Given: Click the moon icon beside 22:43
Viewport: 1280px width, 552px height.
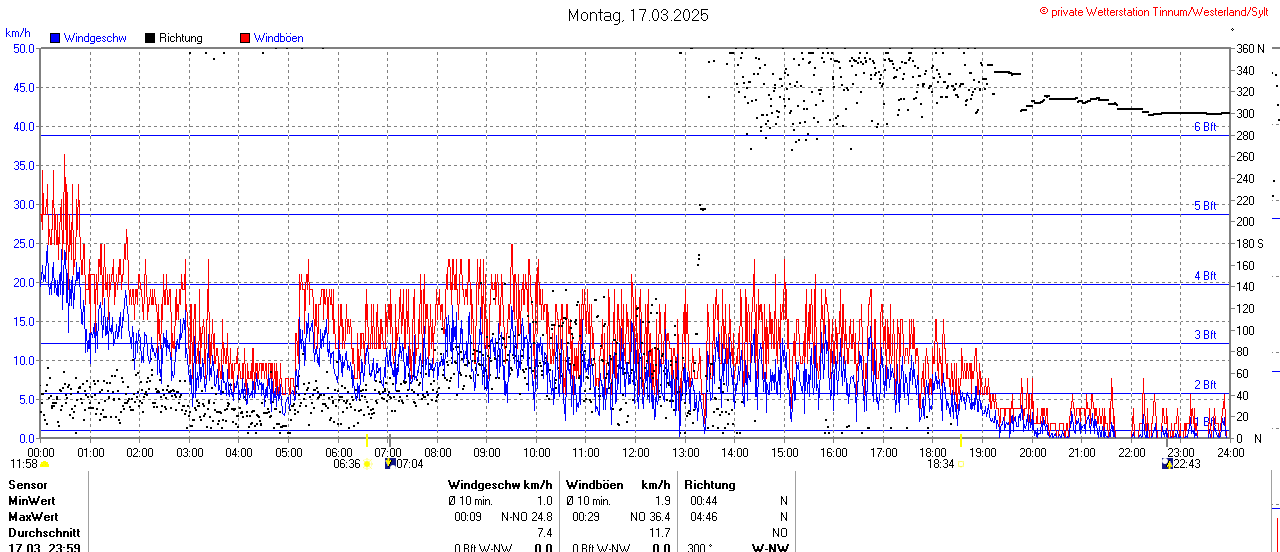Looking at the screenshot, I should tap(1167, 464).
